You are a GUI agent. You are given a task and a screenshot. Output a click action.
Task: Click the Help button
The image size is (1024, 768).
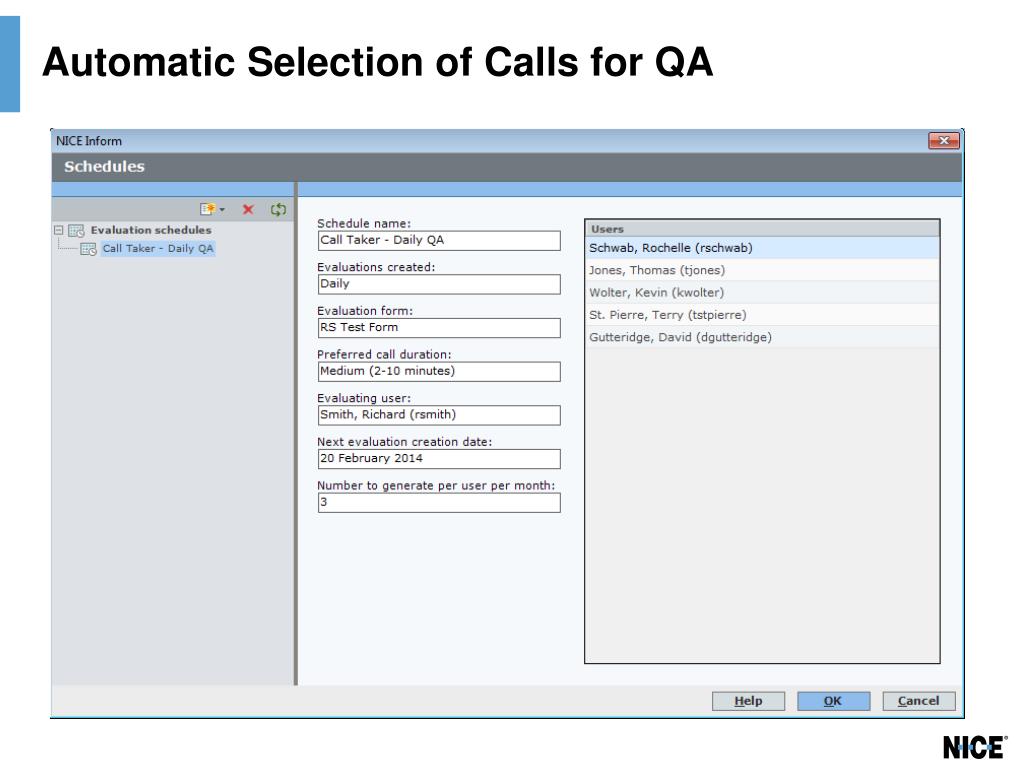point(748,701)
